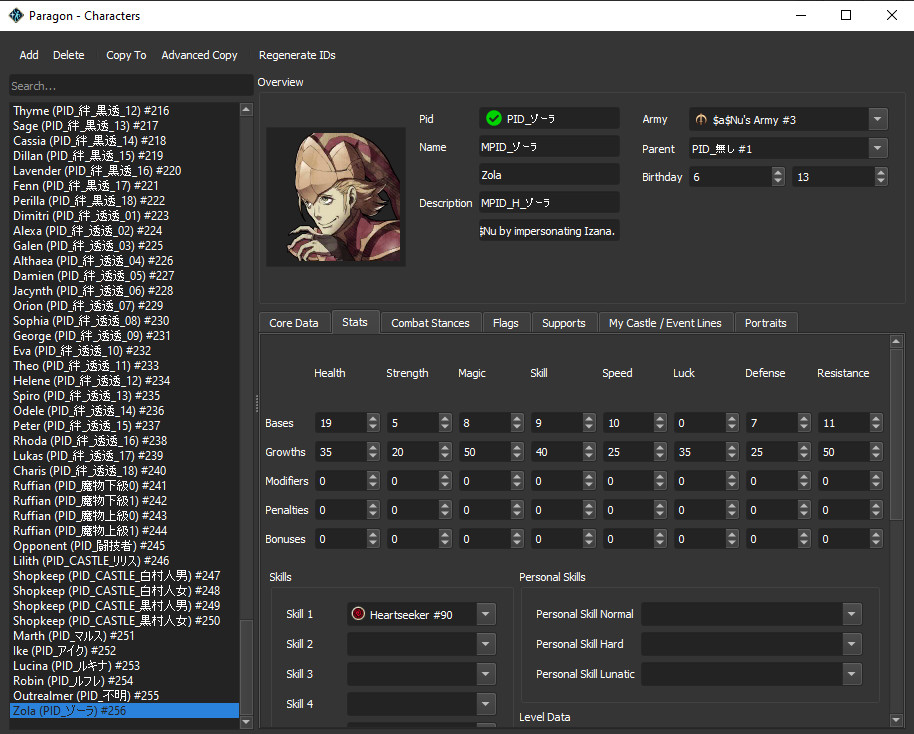Increase the Resistance growths stepper

[877, 448]
